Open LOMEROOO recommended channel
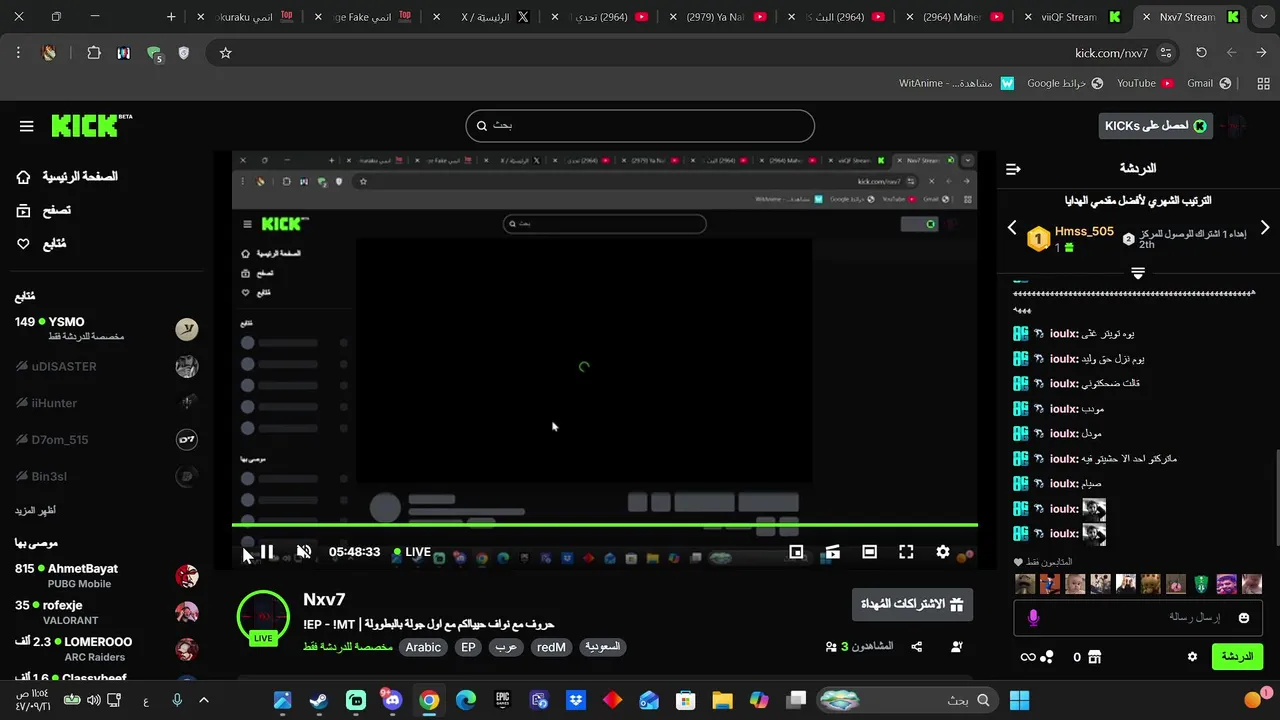 pyautogui.click(x=106, y=649)
